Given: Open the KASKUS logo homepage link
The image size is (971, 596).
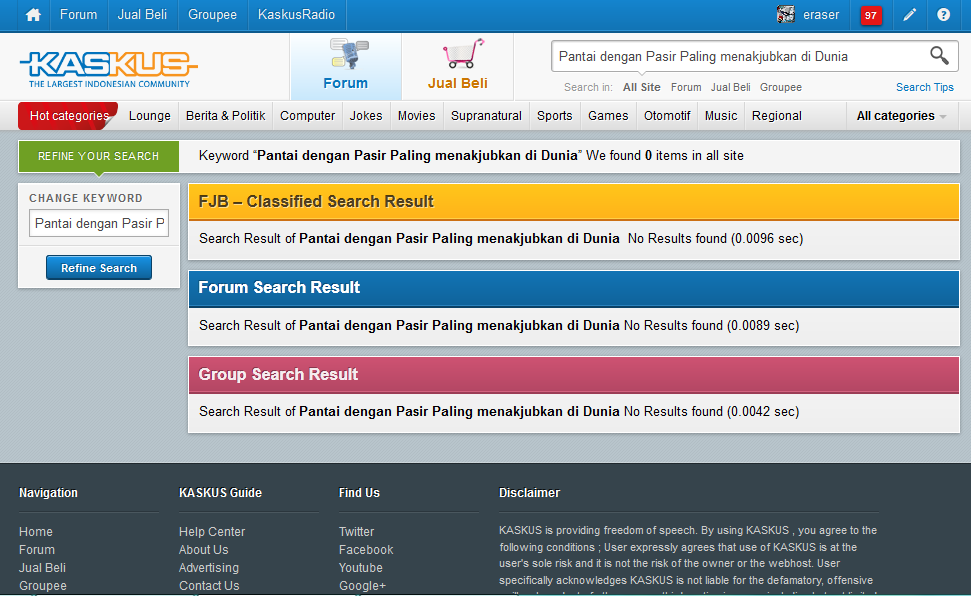Looking at the screenshot, I should click(108, 69).
